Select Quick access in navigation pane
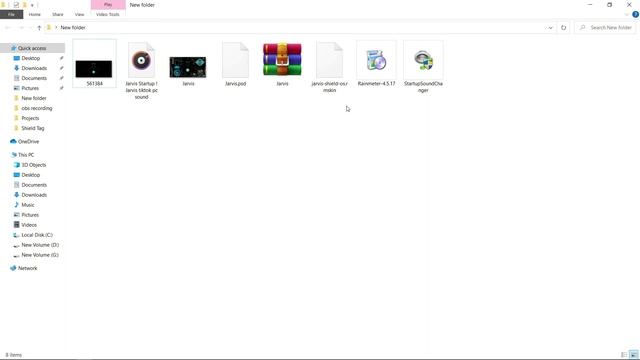Screen dimensions: 640x360 click(32, 48)
